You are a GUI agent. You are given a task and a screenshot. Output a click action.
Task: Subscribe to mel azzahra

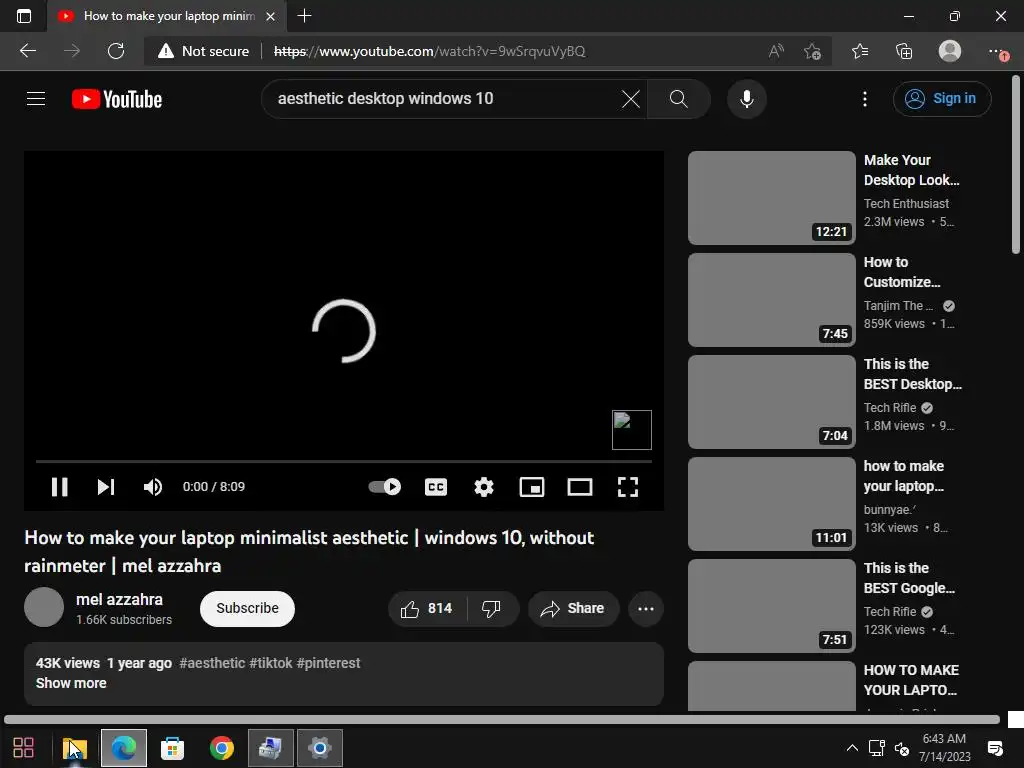pos(247,609)
